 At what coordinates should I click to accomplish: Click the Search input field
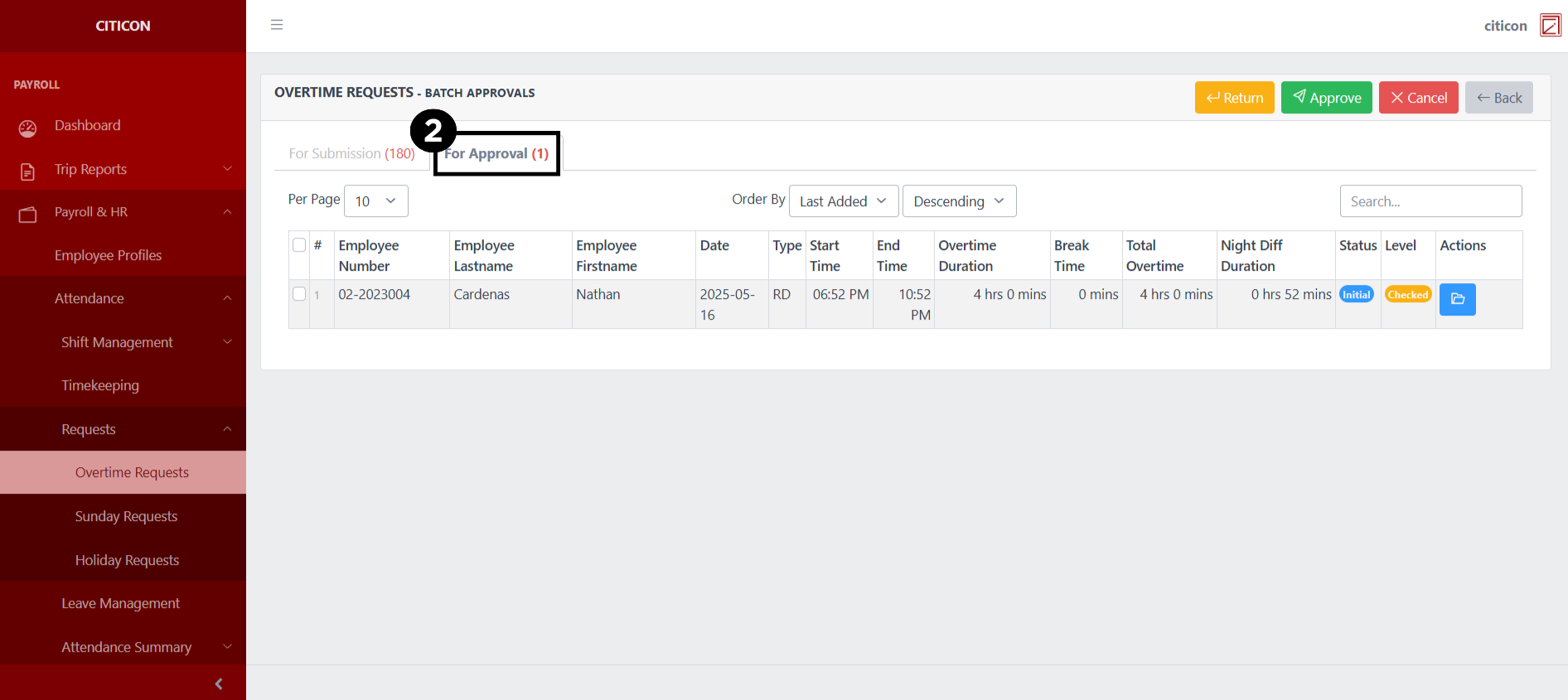[x=1430, y=201]
